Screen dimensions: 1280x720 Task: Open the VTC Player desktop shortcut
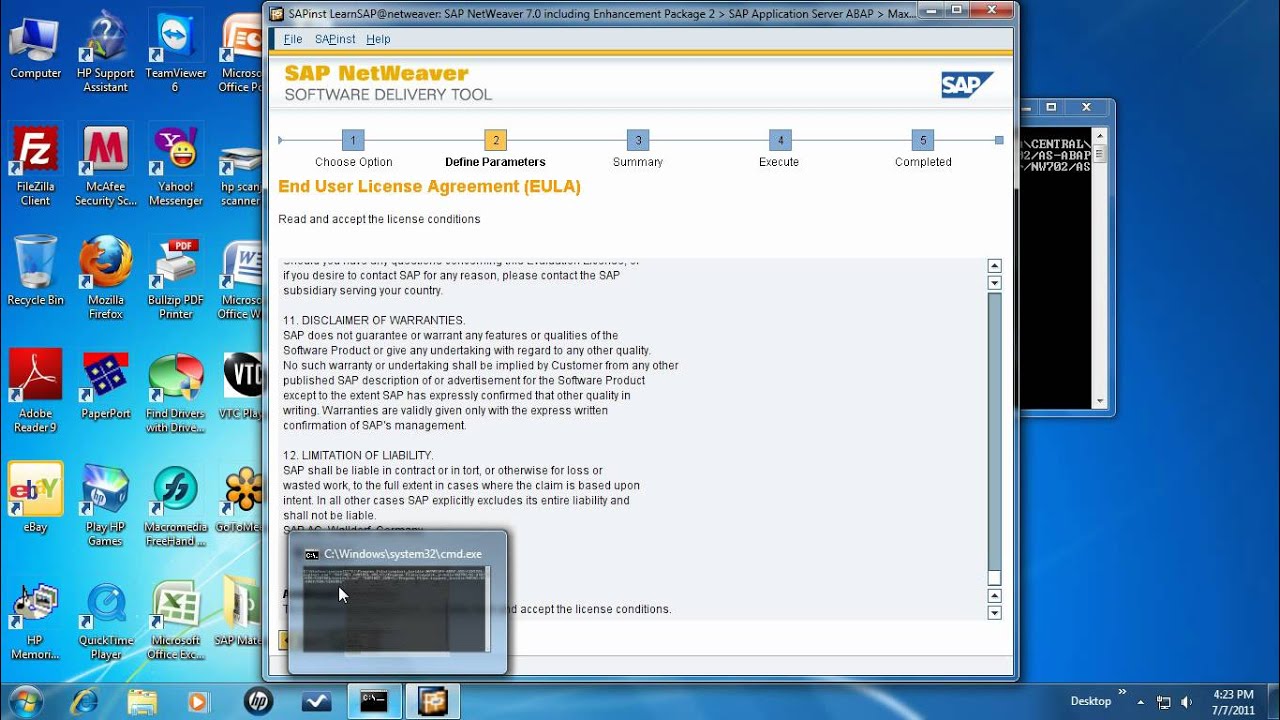[x=240, y=385]
